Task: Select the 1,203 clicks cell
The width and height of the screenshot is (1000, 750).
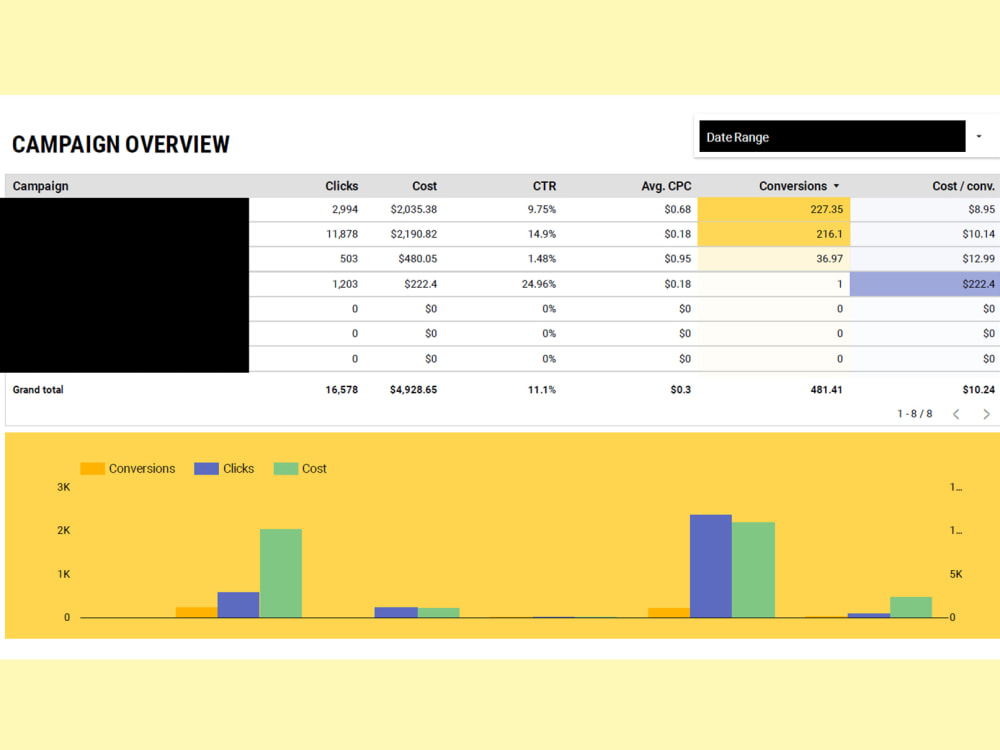Action: pyautogui.click(x=344, y=284)
